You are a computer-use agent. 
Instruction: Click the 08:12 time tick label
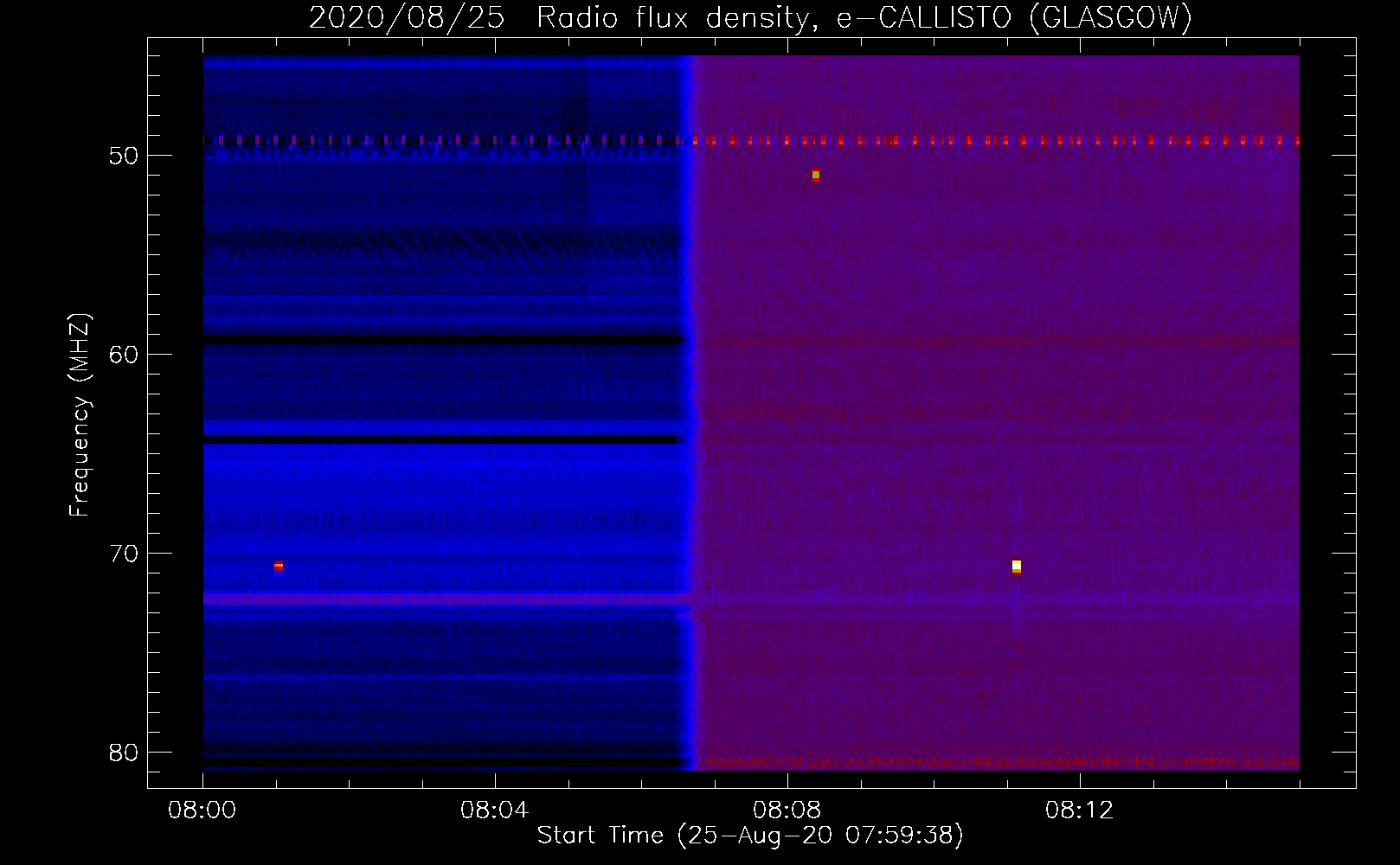point(1079,811)
